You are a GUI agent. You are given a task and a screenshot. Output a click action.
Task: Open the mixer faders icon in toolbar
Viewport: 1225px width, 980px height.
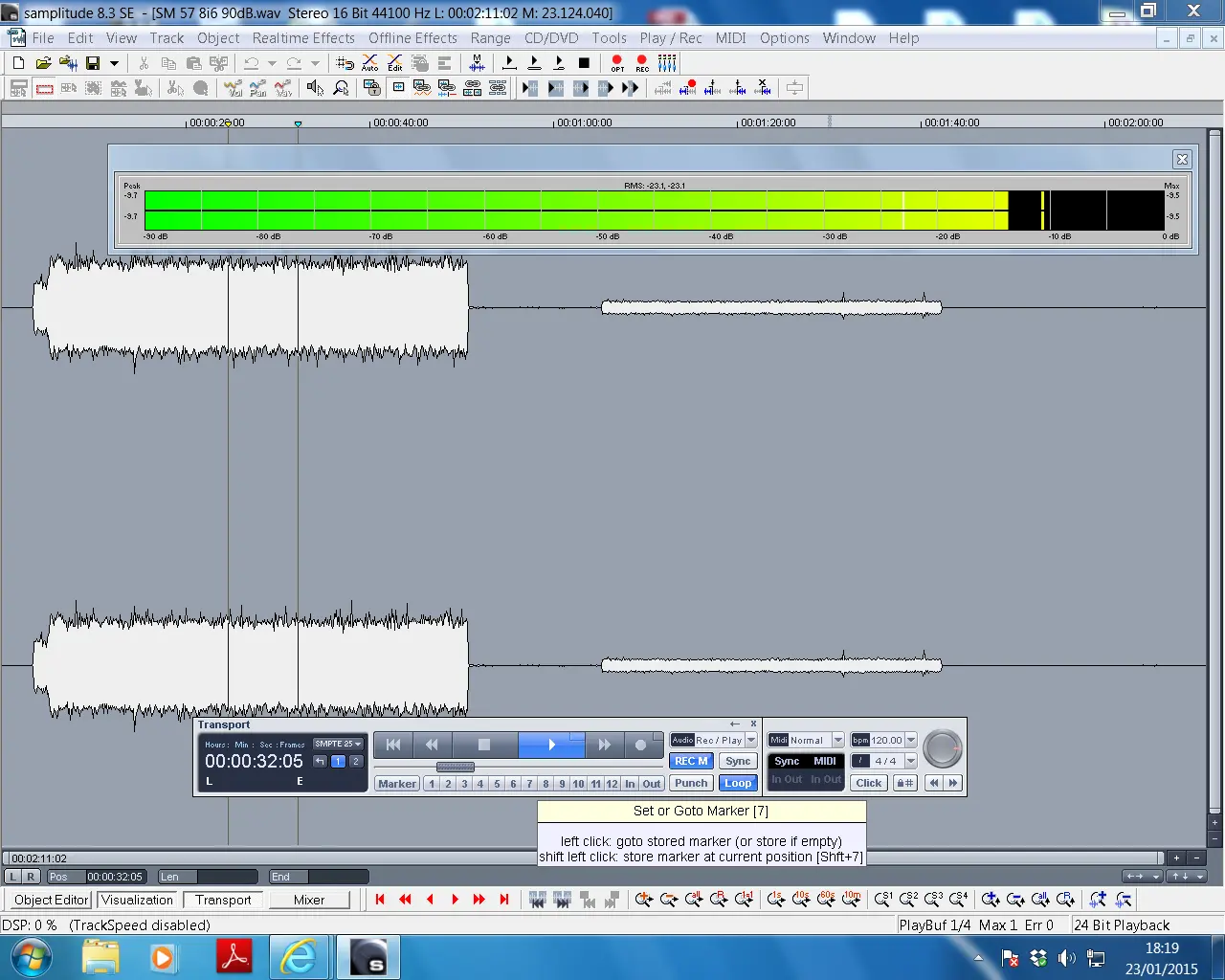coord(668,63)
